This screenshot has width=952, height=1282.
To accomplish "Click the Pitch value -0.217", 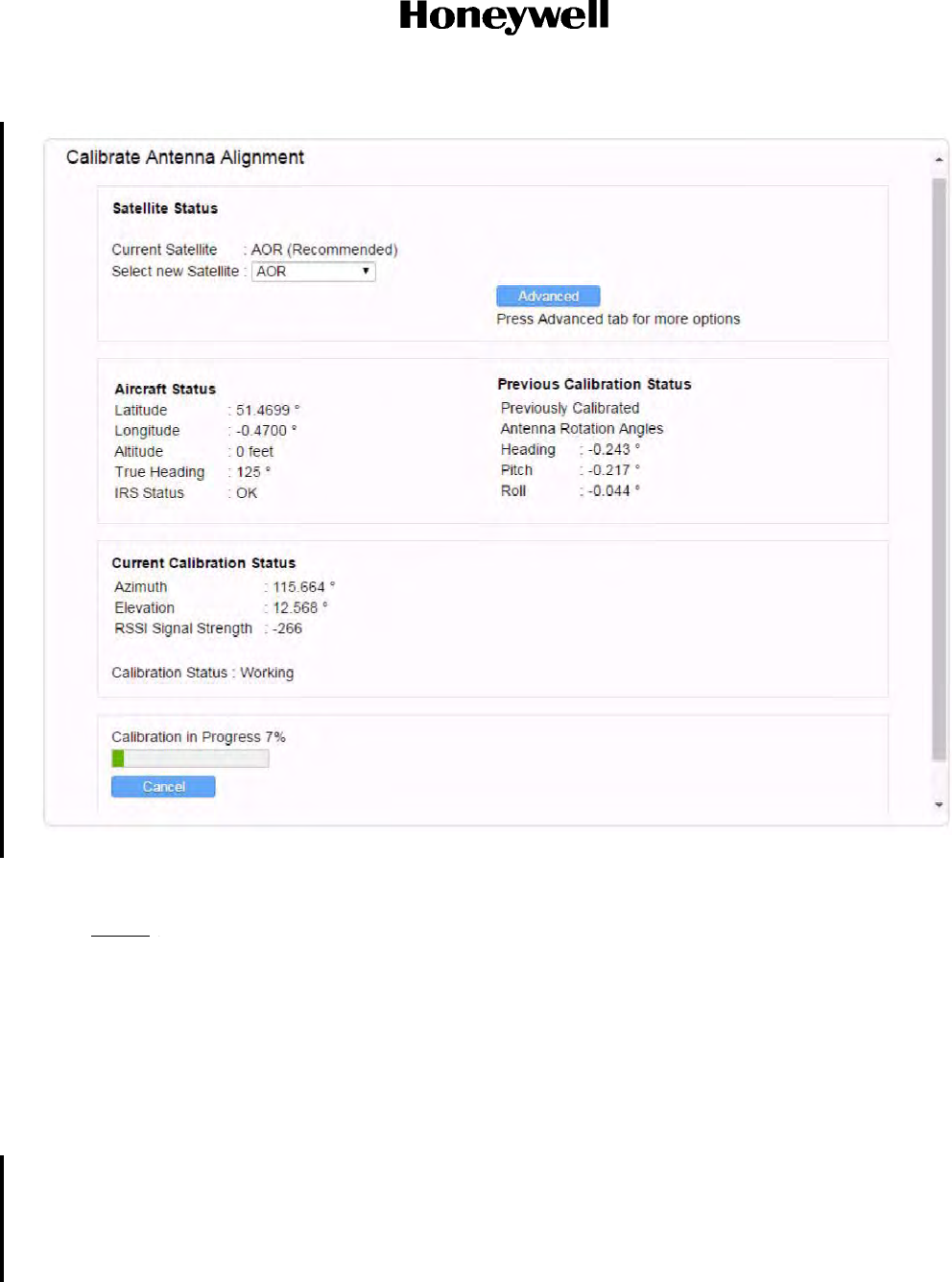I will [x=613, y=470].
